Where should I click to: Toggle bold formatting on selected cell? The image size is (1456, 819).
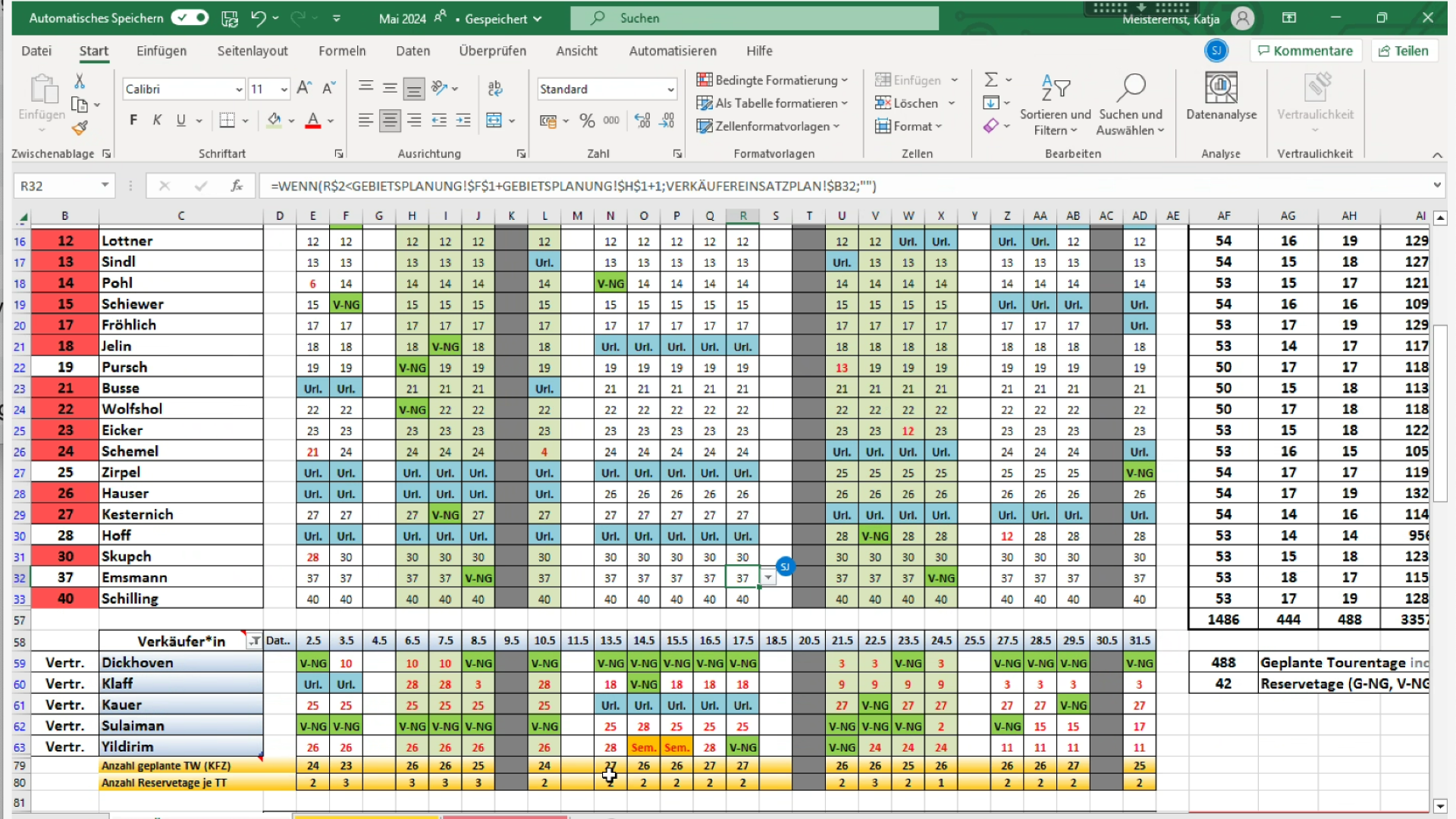[x=132, y=119]
